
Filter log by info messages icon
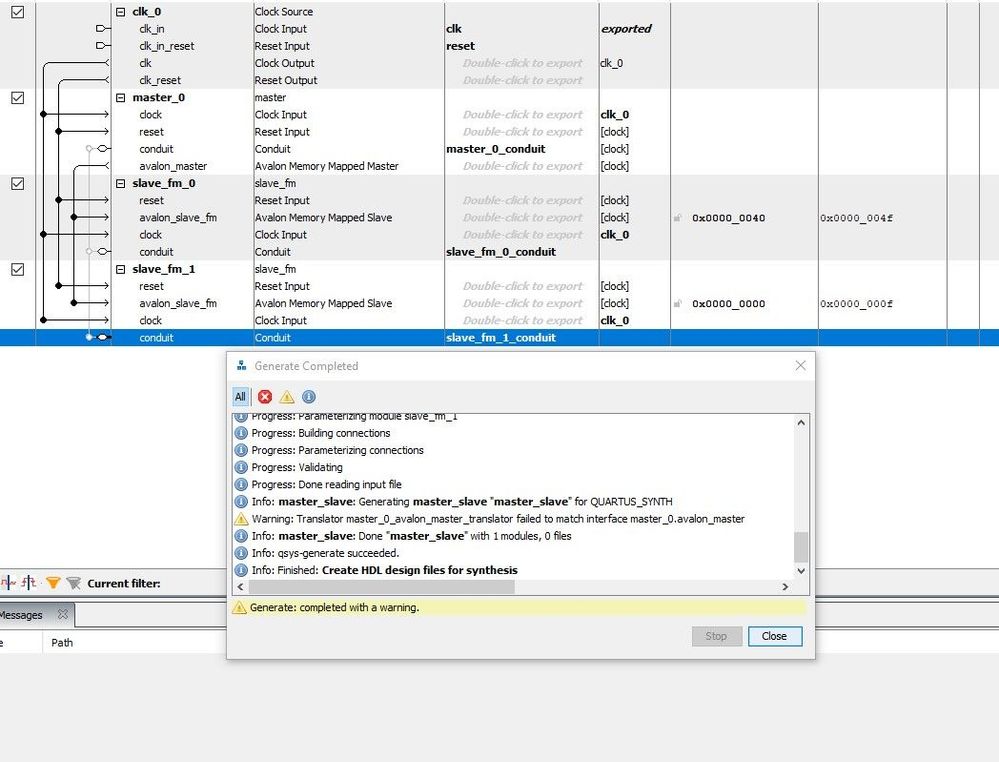(308, 397)
